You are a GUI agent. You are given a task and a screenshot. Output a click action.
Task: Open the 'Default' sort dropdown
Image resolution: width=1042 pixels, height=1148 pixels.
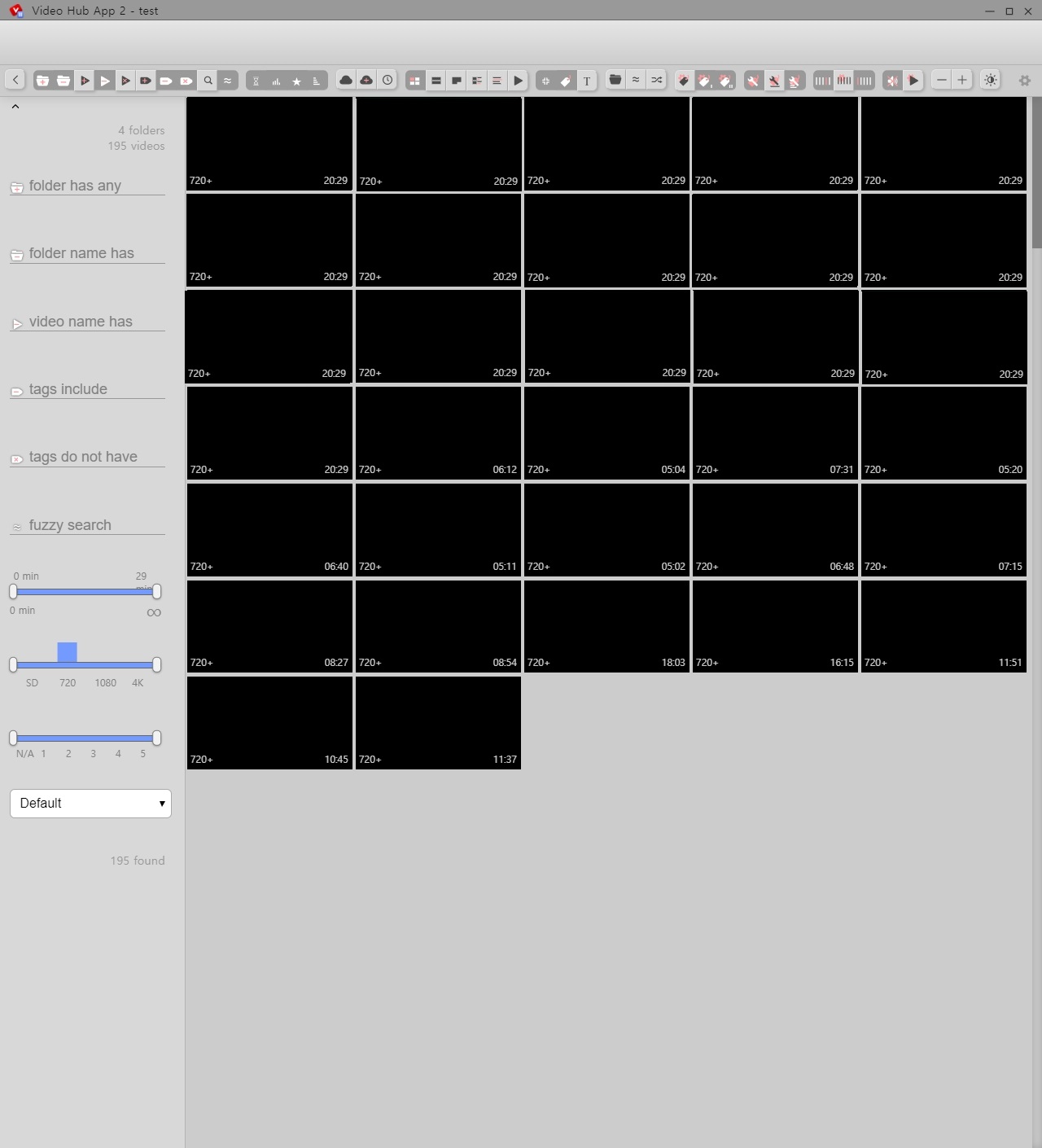point(90,804)
